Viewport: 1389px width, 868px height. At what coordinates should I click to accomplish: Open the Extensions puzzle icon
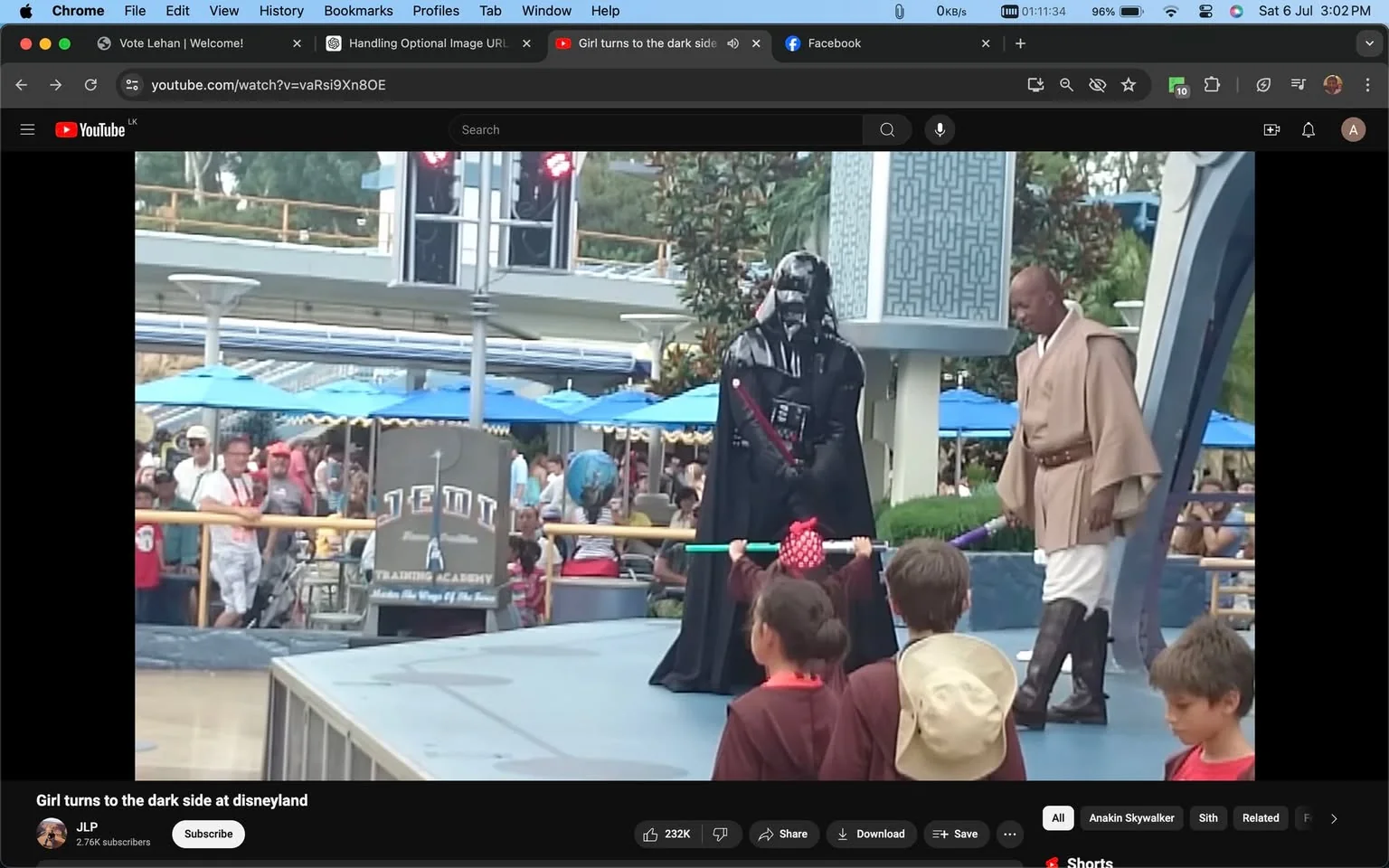(x=1212, y=84)
